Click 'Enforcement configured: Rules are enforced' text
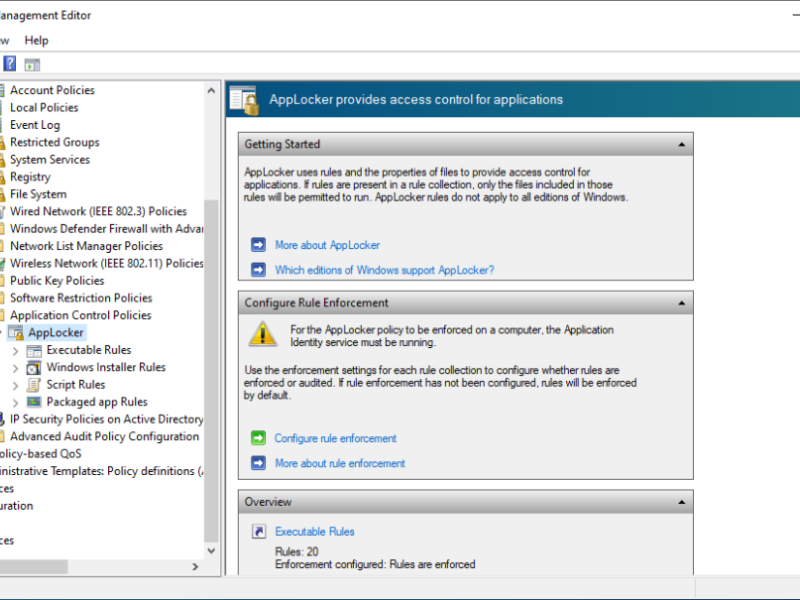The image size is (800, 600). tap(375, 564)
